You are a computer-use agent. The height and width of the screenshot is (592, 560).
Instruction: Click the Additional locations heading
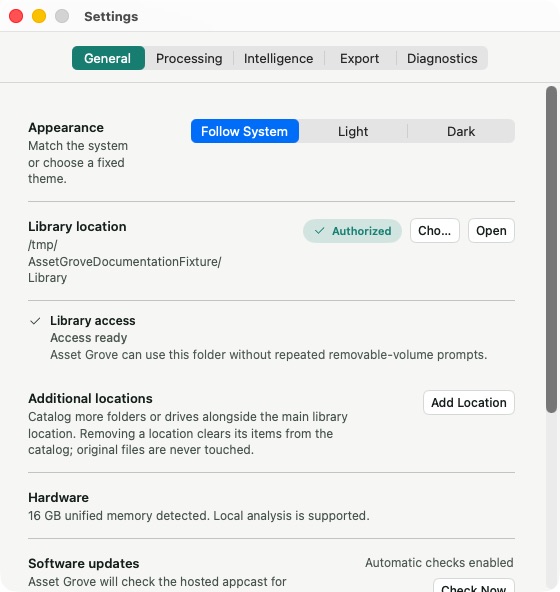tap(90, 398)
